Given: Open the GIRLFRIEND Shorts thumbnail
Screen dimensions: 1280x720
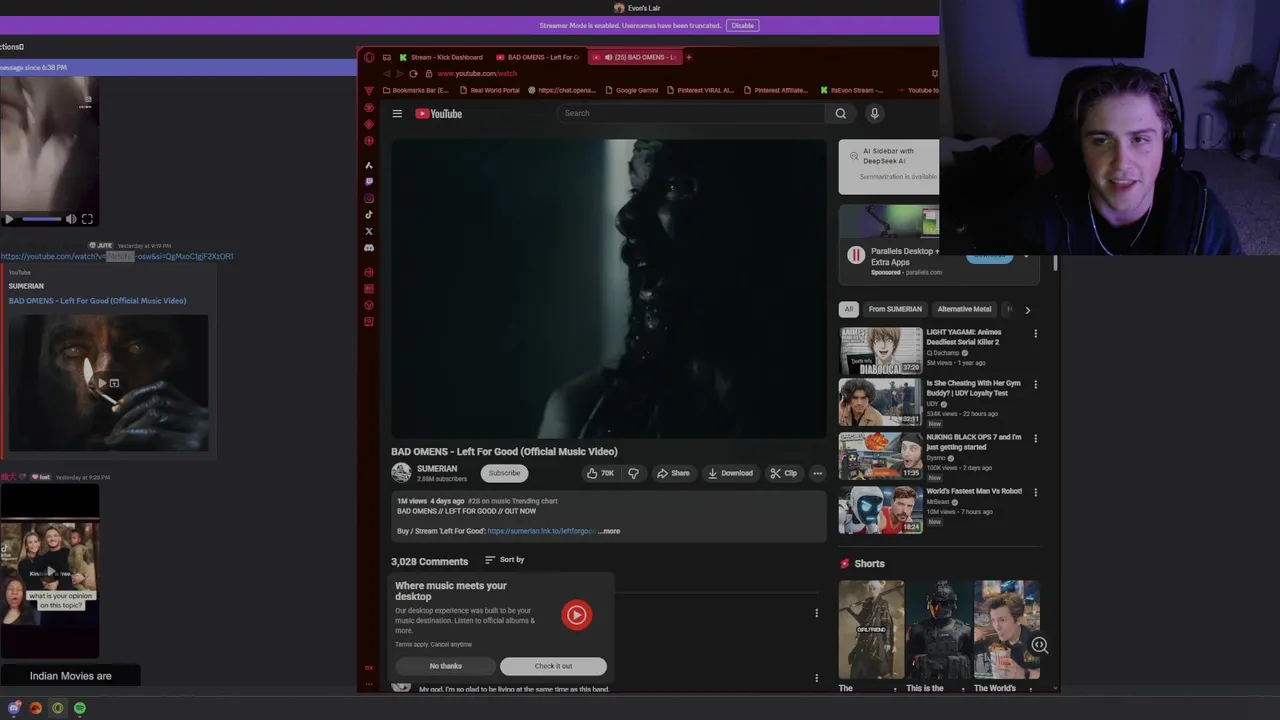Looking at the screenshot, I should pyautogui.click(x=871, y=629).
